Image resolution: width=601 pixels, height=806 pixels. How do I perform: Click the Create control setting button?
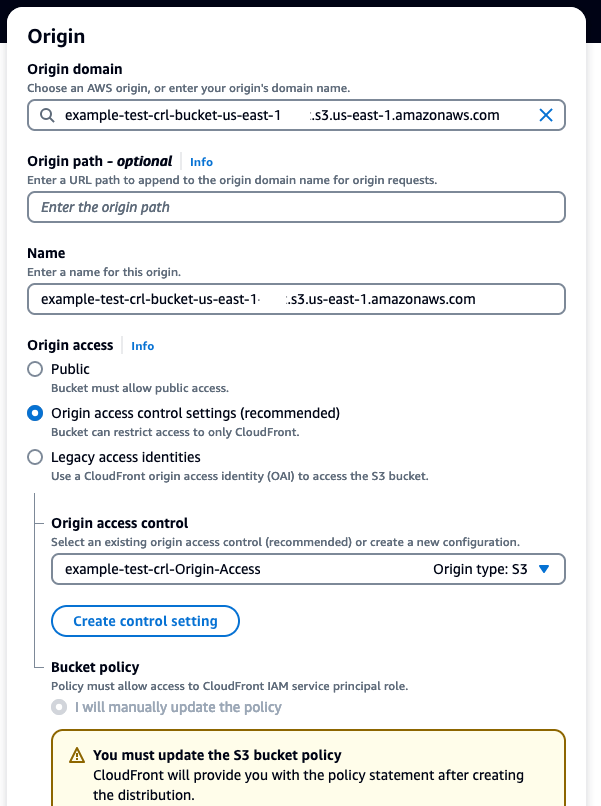click(145, 621)
